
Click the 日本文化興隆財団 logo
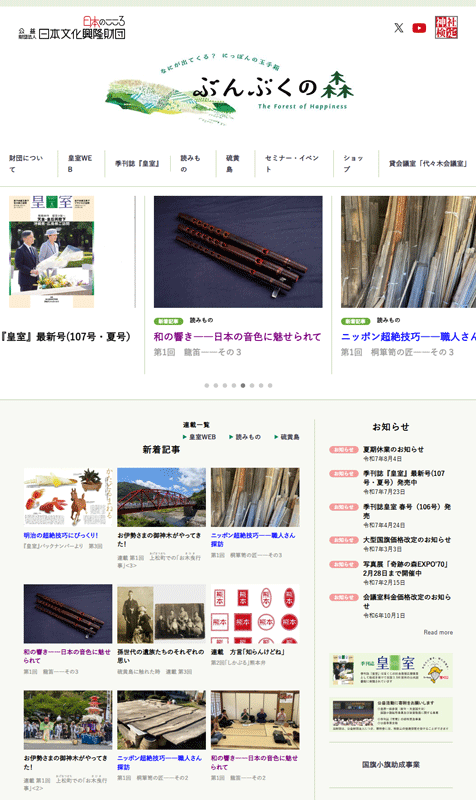click(72, 28)
